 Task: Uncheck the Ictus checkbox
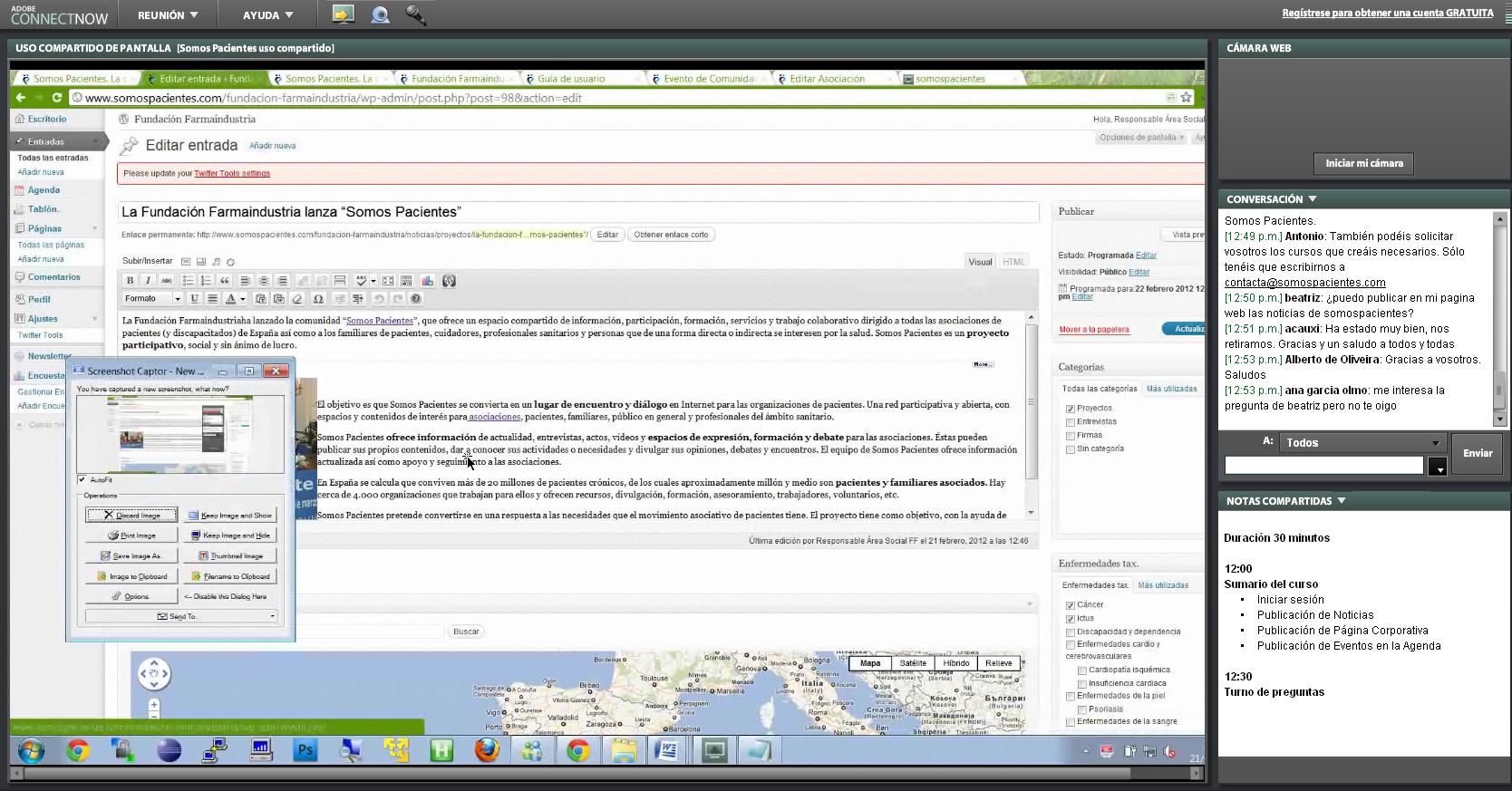[1071, 619]
